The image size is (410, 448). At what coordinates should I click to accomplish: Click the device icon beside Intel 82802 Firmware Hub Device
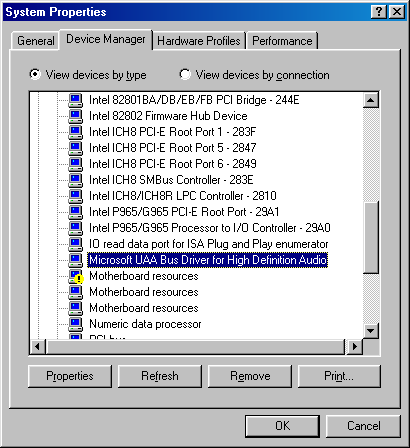(x=75, y=116)
